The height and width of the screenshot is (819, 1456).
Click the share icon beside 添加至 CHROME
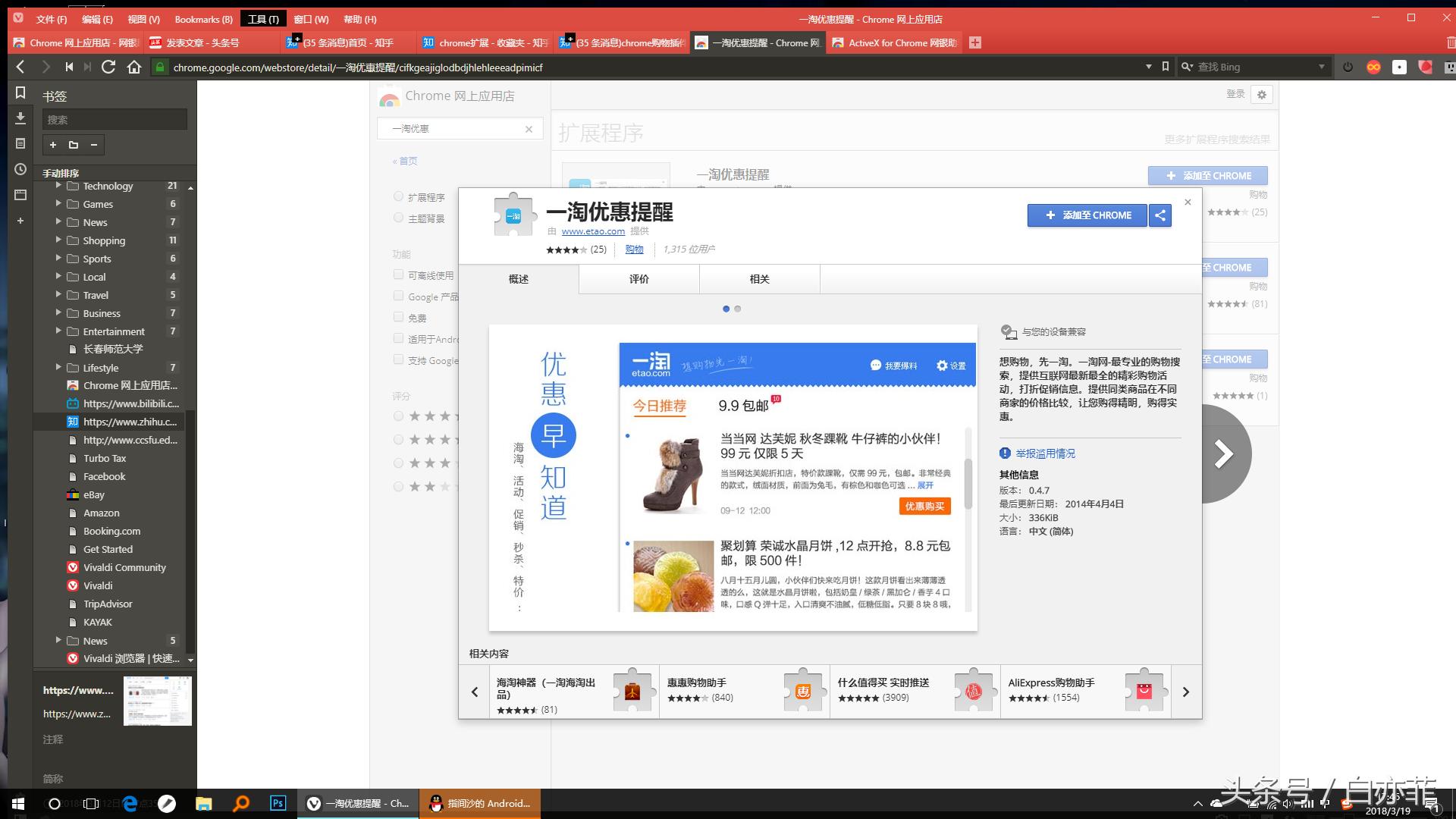1159,215
